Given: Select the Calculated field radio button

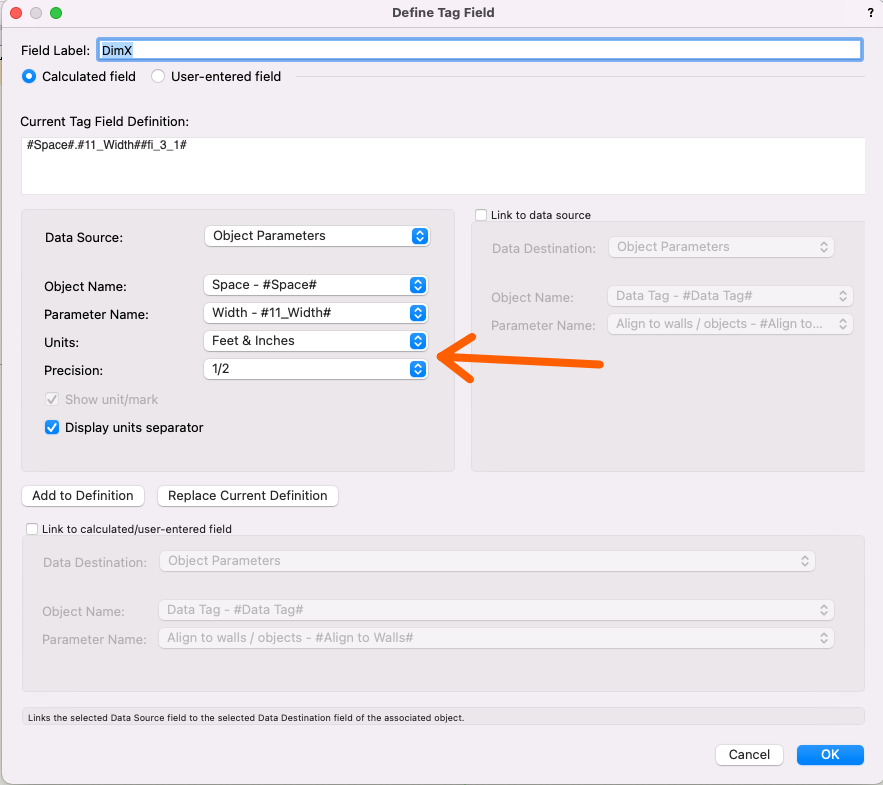Looking at the screenshot, I should click(28, 76).
